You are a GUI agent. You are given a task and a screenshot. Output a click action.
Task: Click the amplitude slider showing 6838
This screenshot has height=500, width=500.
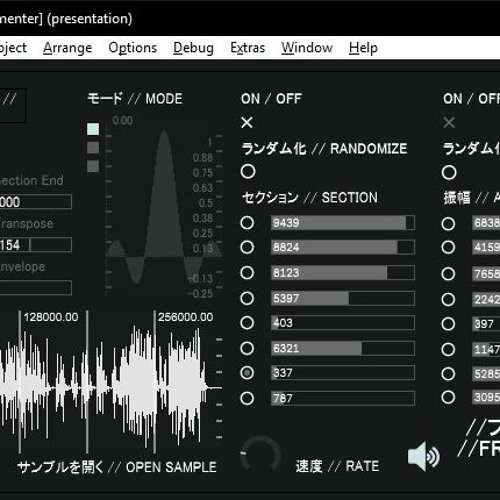(x=486, y=223)
